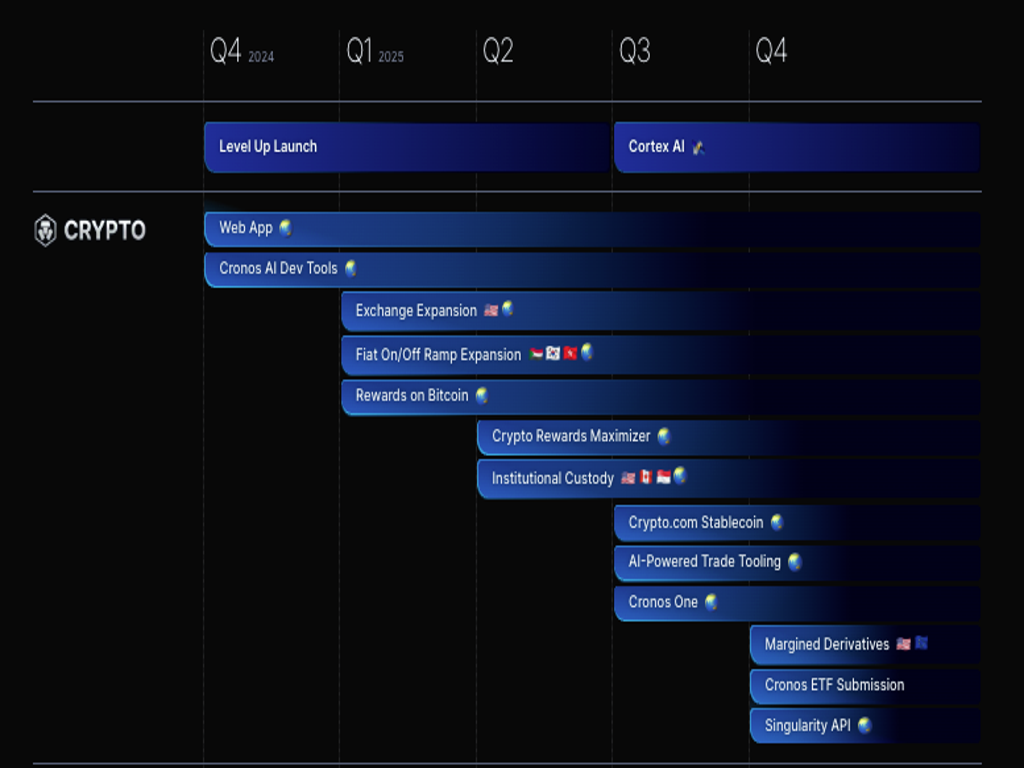Click the globe icon beside Web App

point(285,228)
